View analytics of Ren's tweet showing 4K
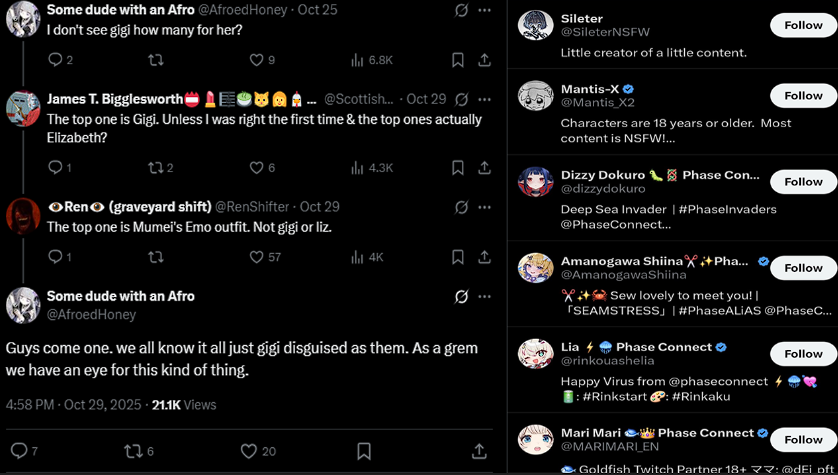 coord(366,257)
